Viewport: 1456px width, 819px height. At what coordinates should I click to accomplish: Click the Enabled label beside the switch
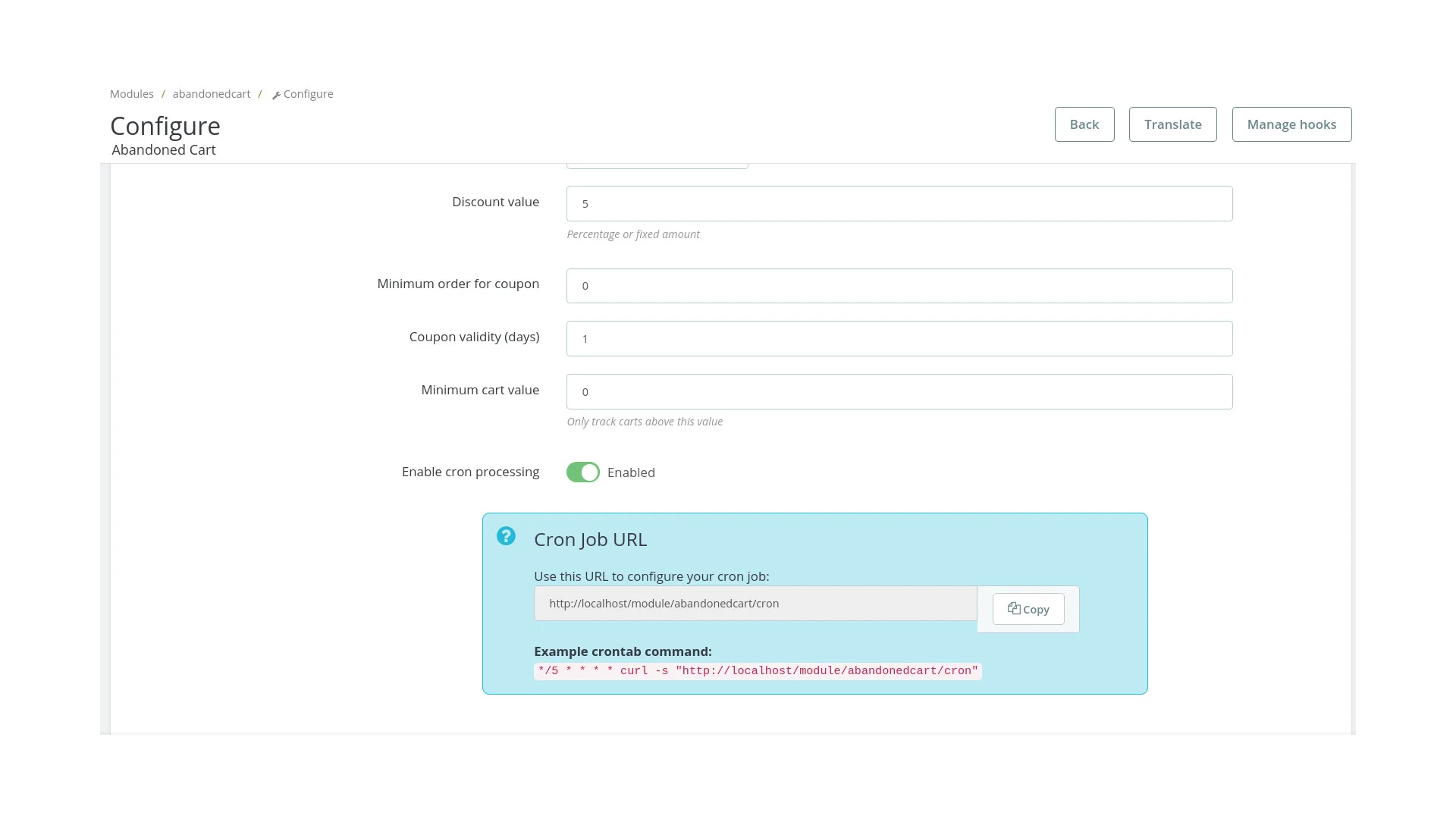pos(631,472)
